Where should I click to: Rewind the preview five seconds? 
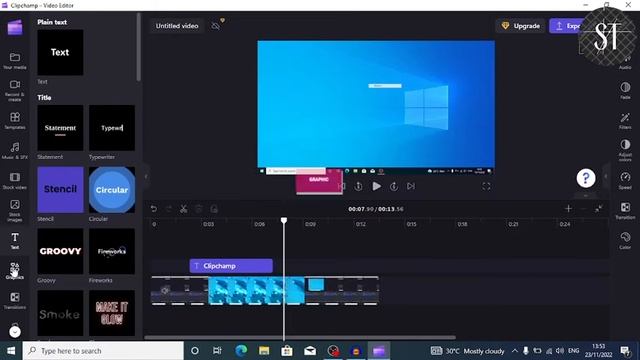[x=358, y=186]
